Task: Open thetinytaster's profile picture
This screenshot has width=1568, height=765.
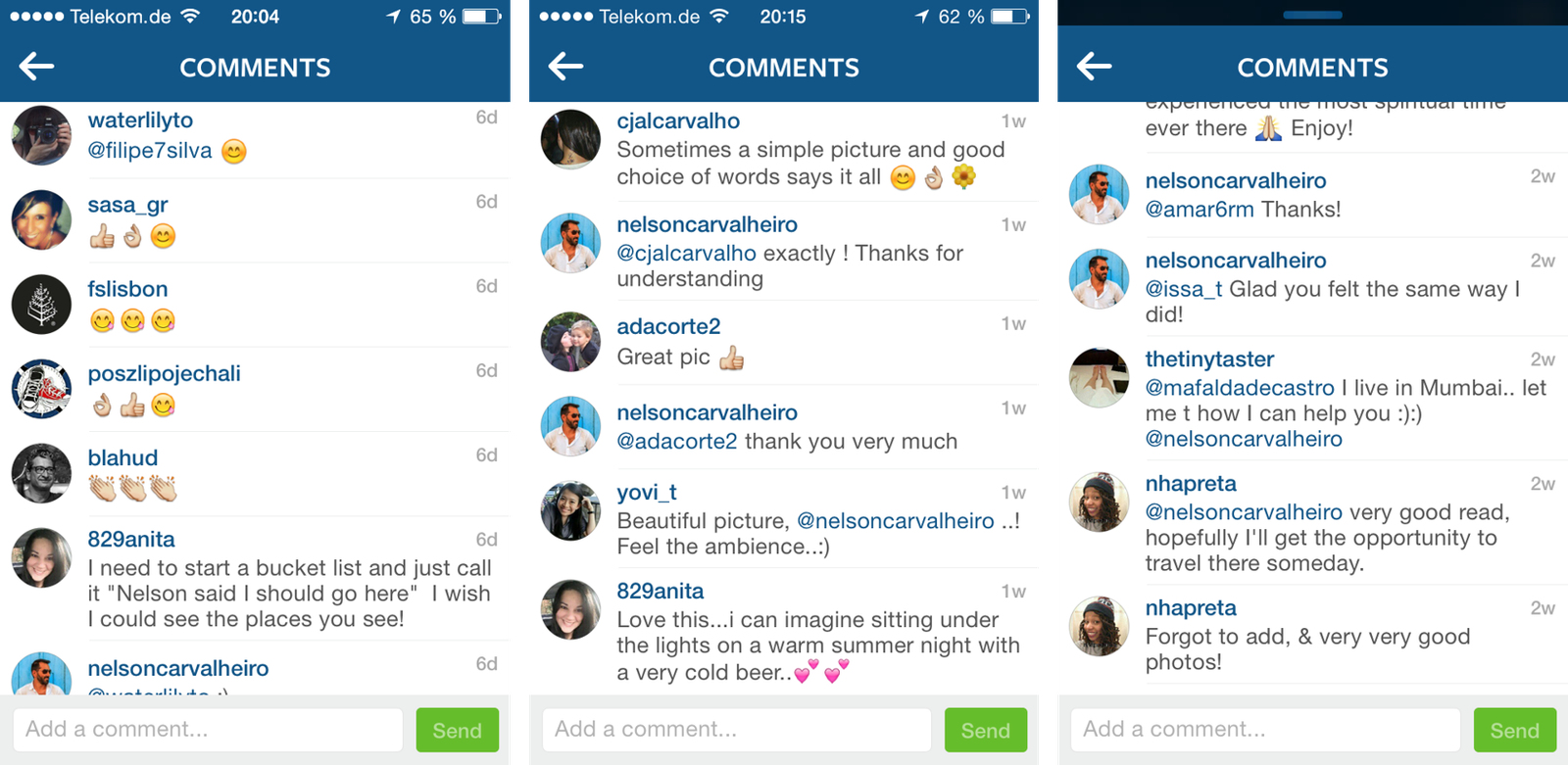Action: point(1099,377)
